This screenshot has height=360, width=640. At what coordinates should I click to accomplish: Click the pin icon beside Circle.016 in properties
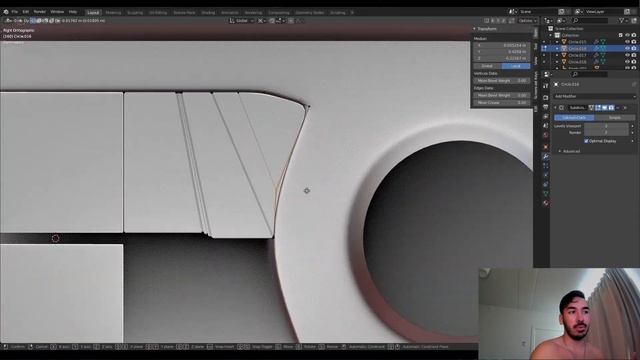(634, 84)
